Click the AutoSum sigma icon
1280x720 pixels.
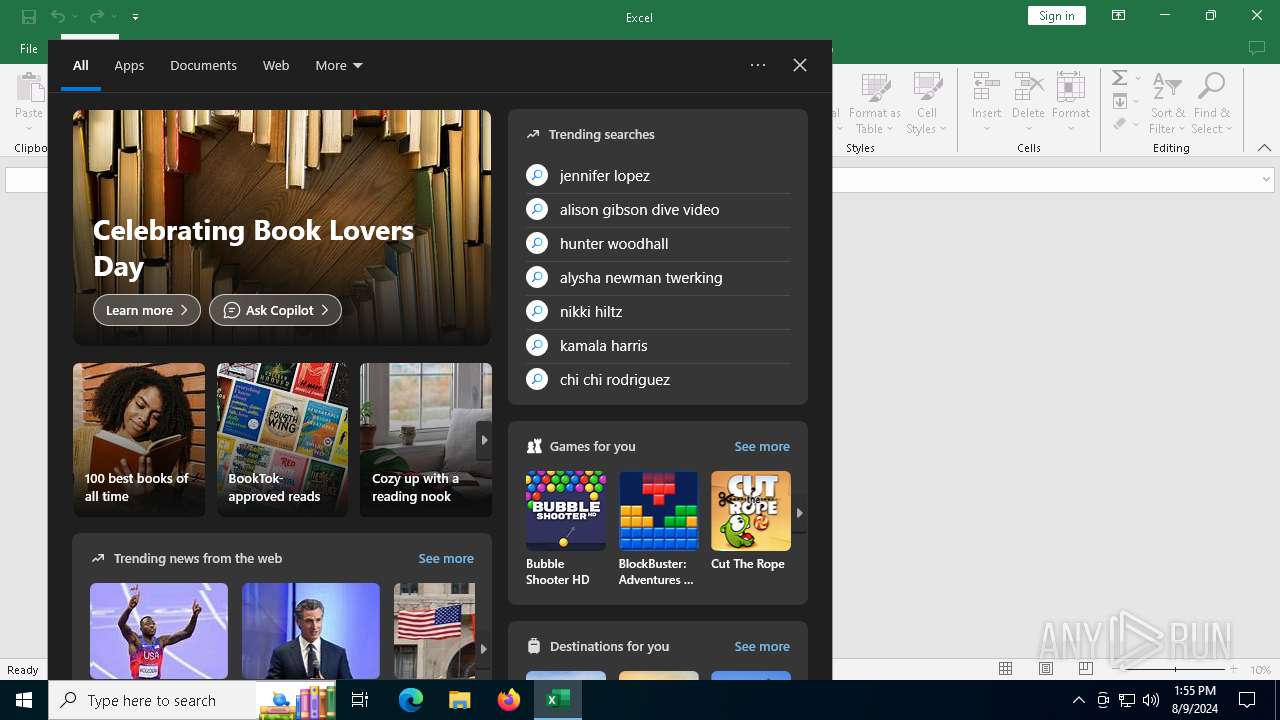(1120, 78)
